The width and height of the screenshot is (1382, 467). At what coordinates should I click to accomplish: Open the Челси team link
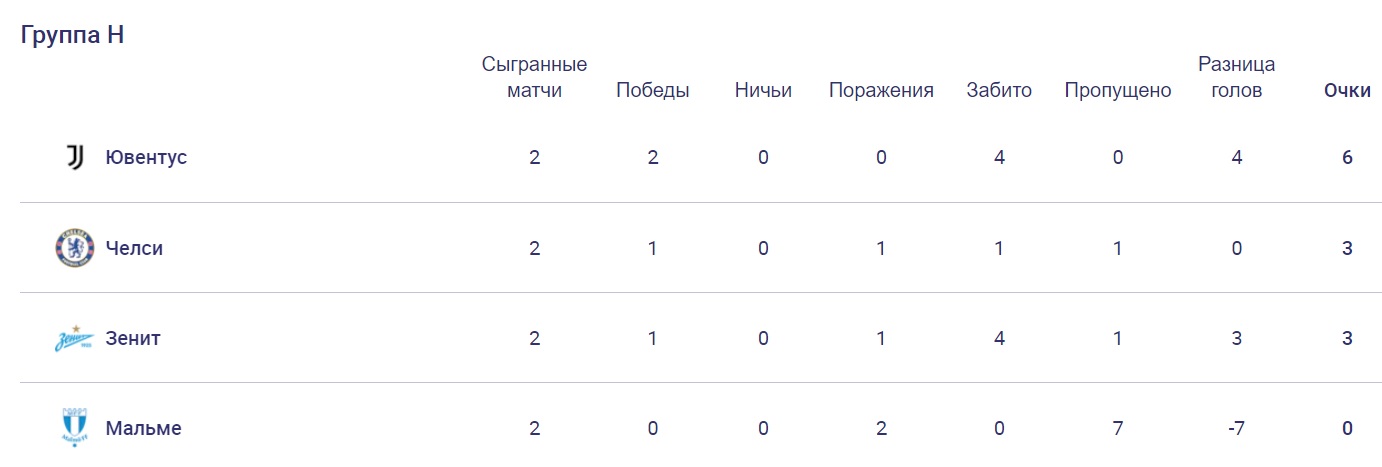pos(134,248)
